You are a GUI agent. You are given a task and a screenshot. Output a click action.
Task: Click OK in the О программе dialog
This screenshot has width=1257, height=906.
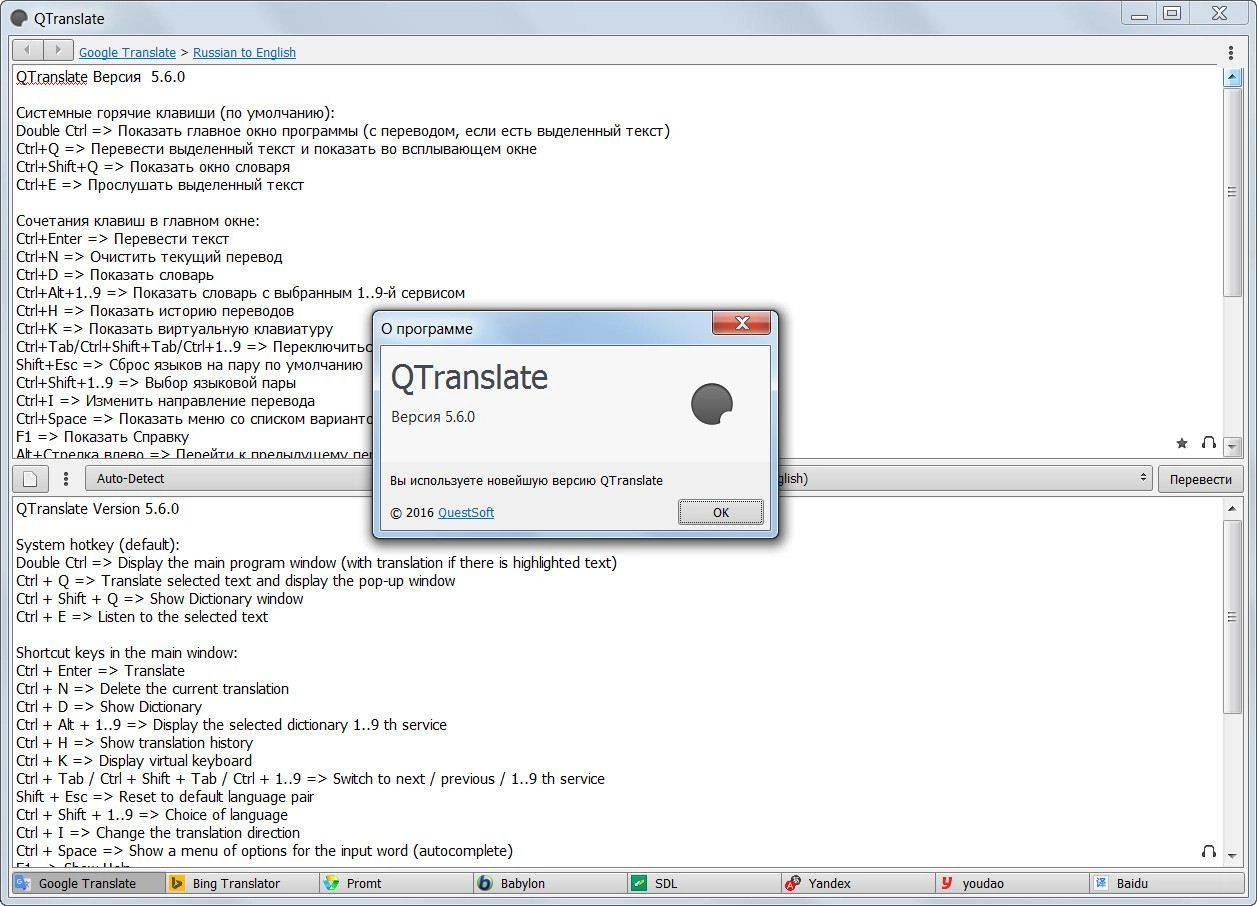click(720, 512)
